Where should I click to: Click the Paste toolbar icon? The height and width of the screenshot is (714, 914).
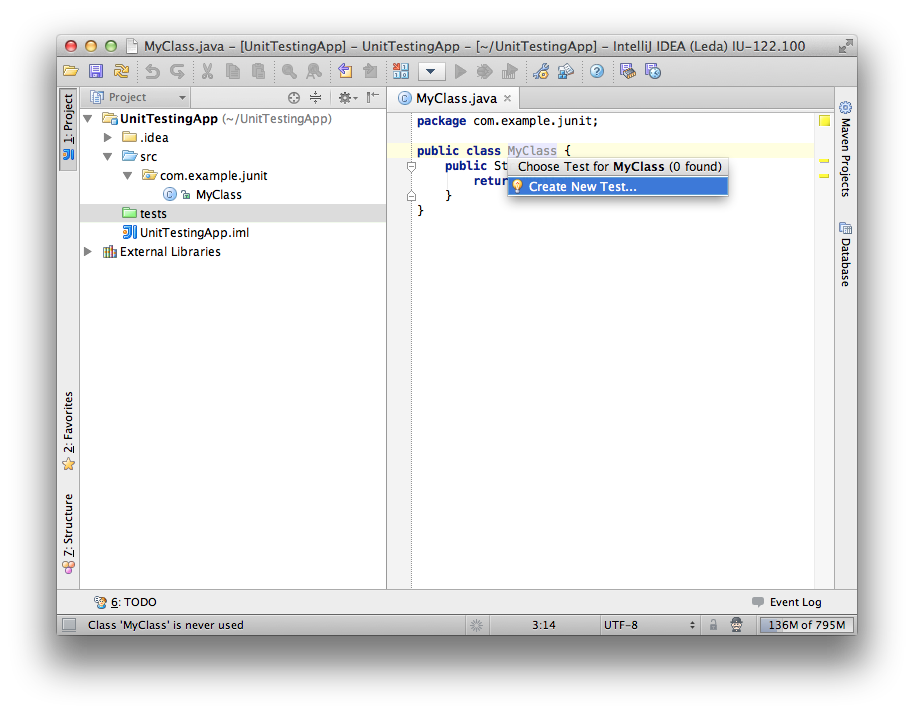258,71
